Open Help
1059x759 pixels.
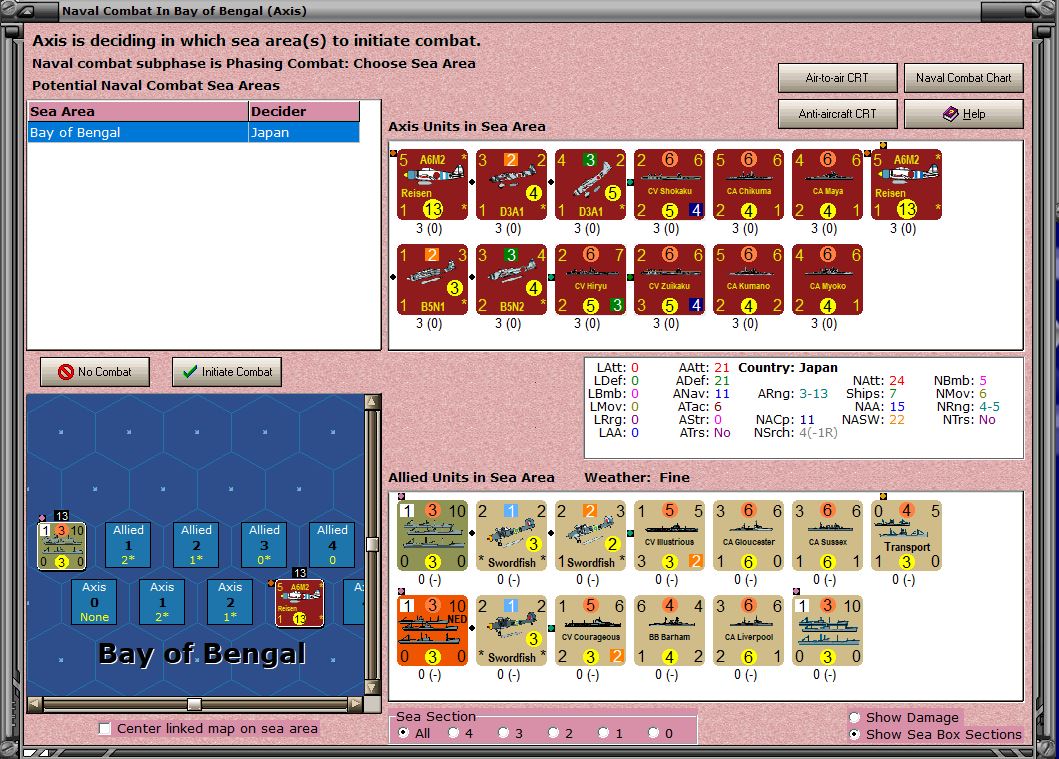[x=964, y=113]
